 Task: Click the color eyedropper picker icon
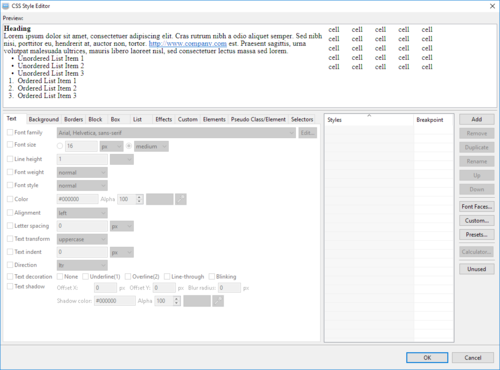coord(181,199)
